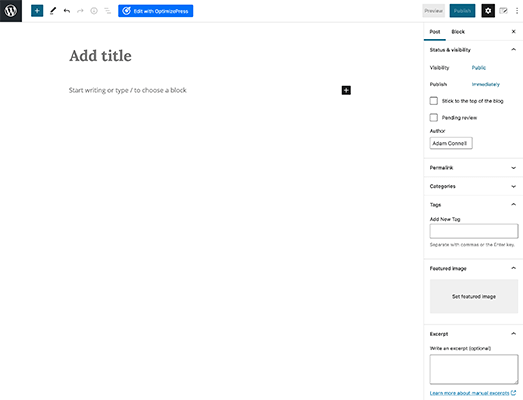This screenshot has height=400, width=523.
Task: Switch to the Block tab
Action: 458,32
